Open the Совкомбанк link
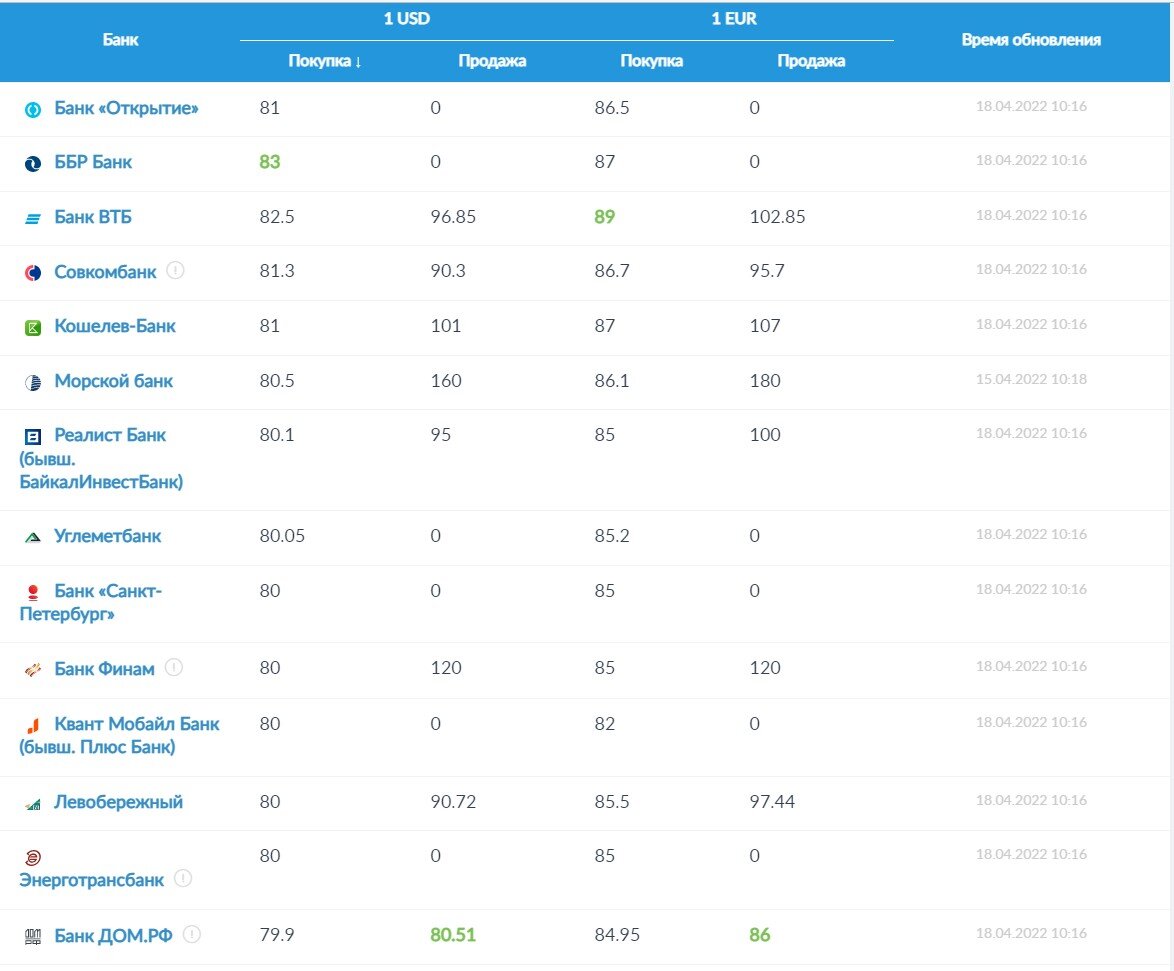The height and width of the screenshot is (971, 1174). point(105,272)
